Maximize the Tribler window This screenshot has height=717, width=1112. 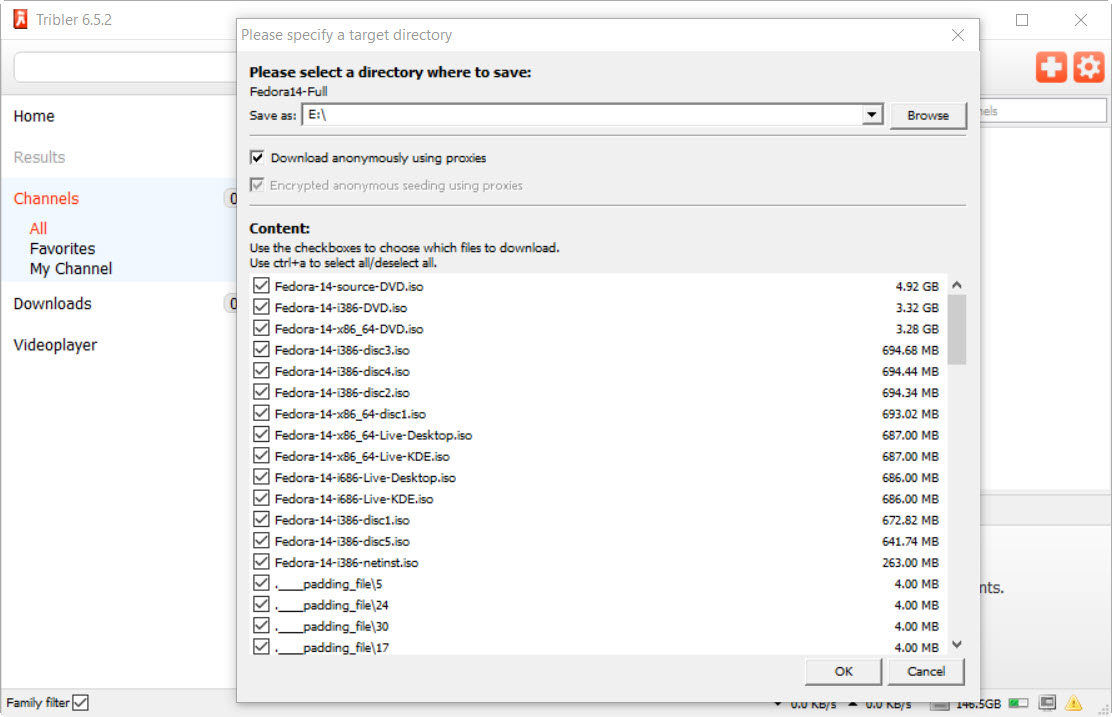point(1022,20)
